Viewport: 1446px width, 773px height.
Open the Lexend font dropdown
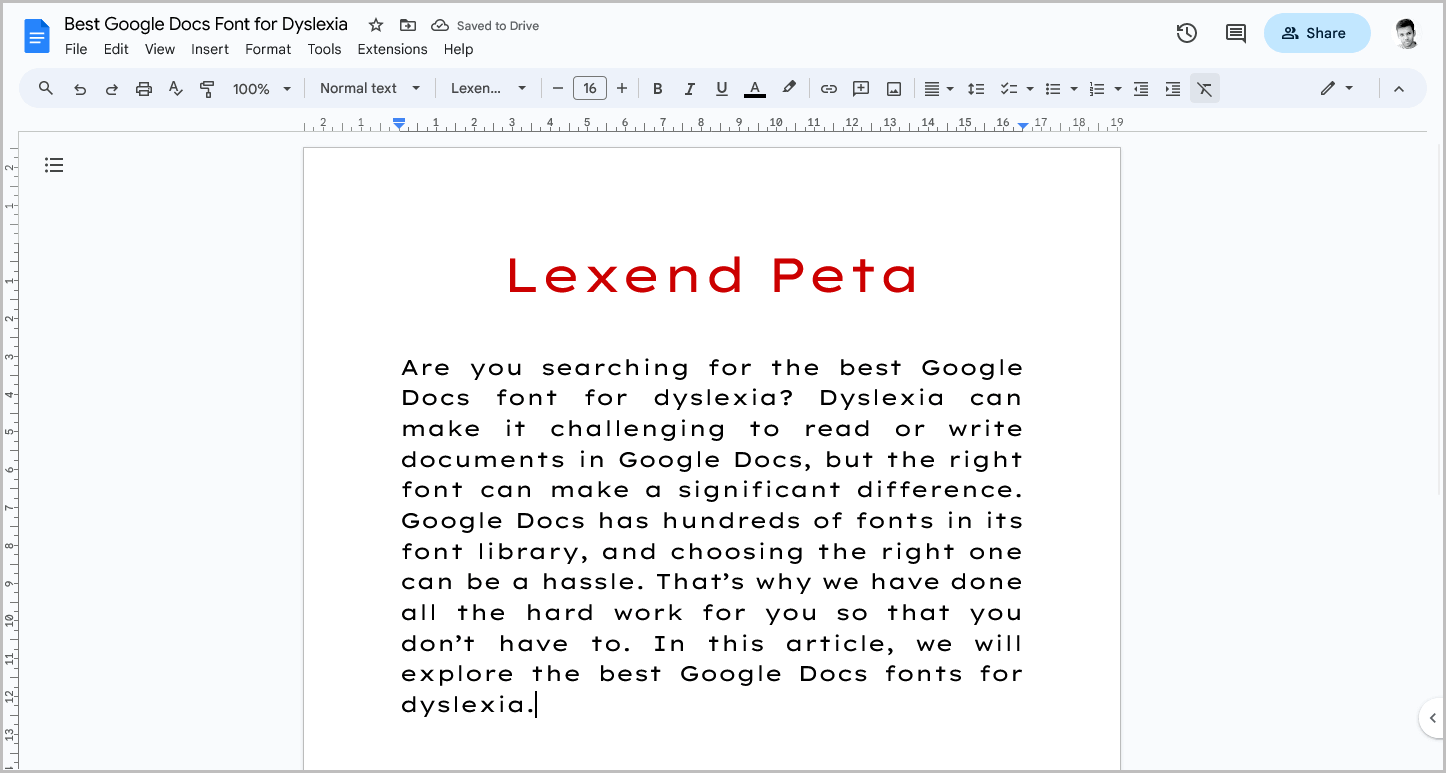[x=488, y=89]
